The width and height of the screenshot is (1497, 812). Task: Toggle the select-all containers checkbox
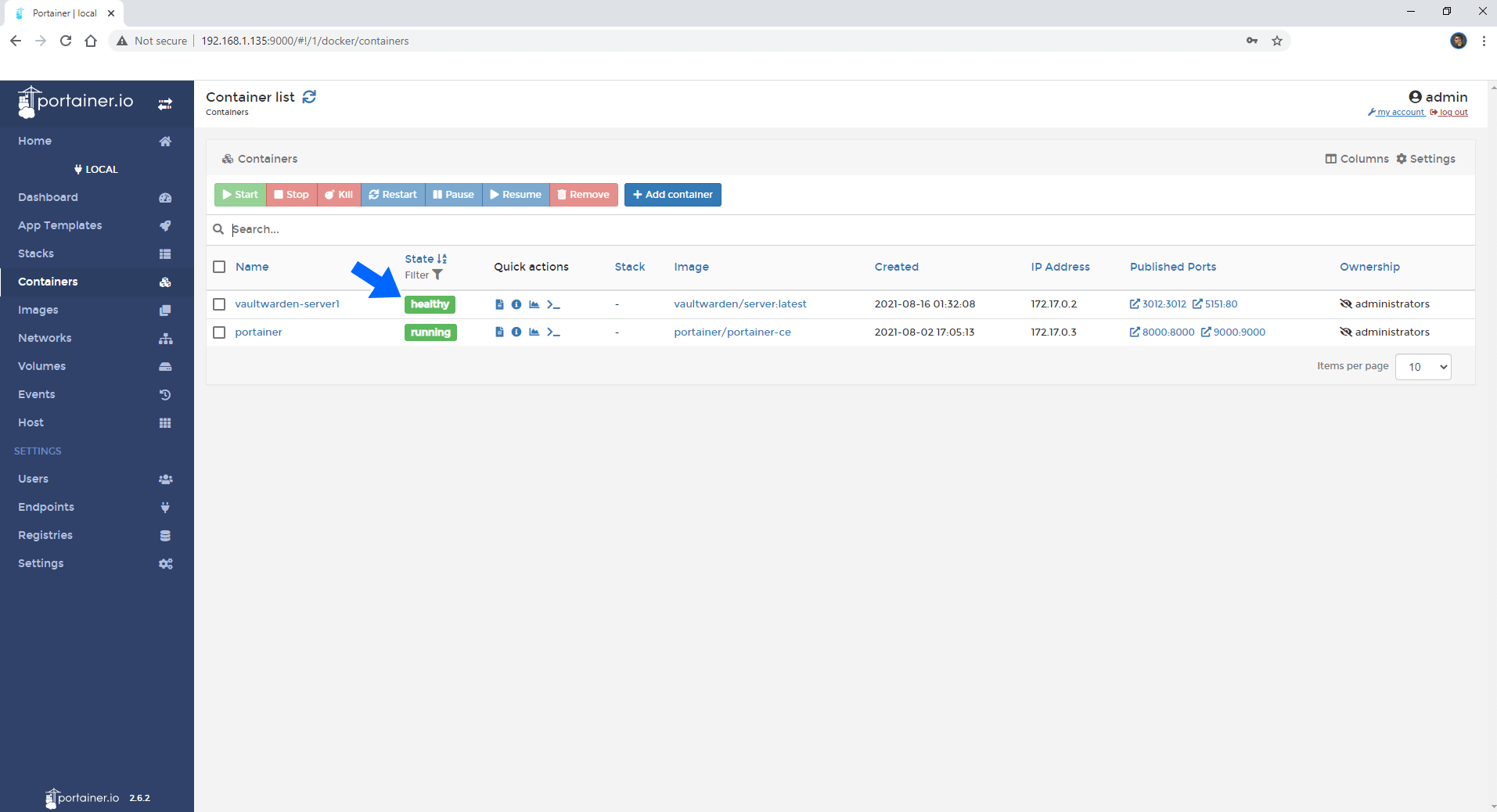[218, 267]
